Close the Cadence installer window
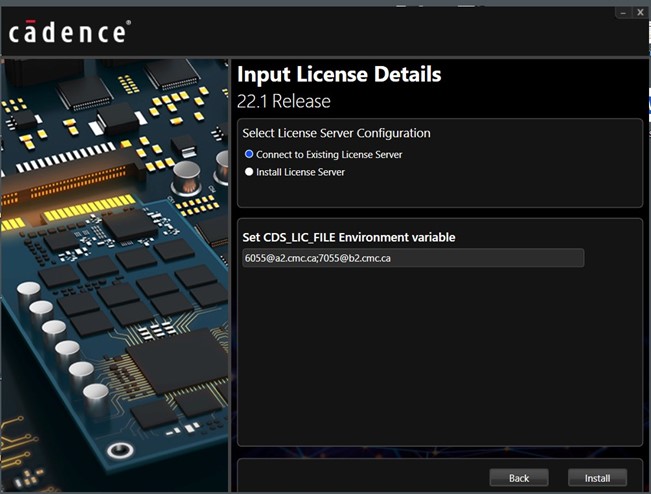The height and width of the screenshot is (494, 651). [x=640, y=13]
